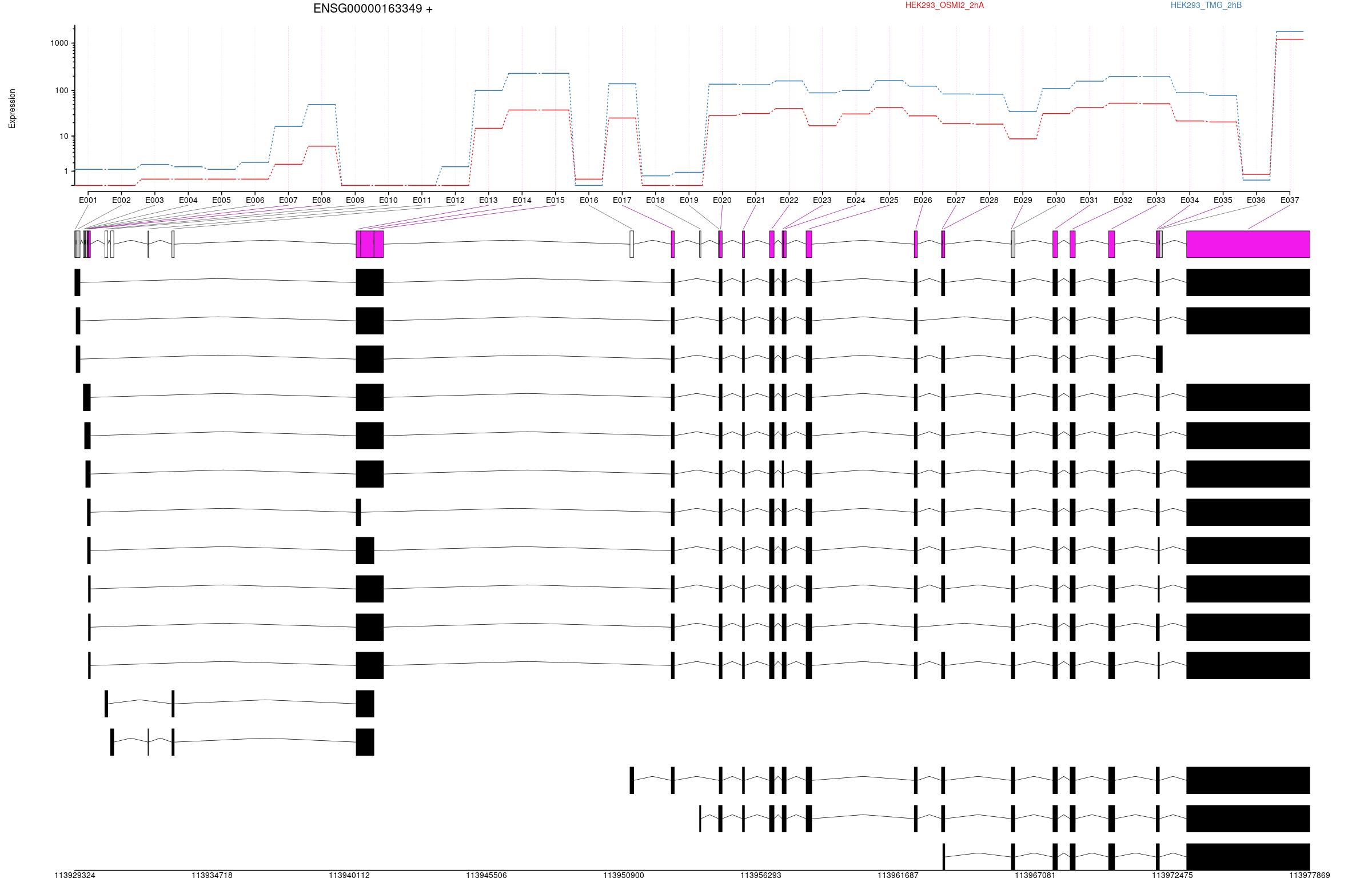Image resolution: width=1372 pixels, height=886 pixels.
Task: Click the 100 y-axis tick label
Action: tap(62, 90)
